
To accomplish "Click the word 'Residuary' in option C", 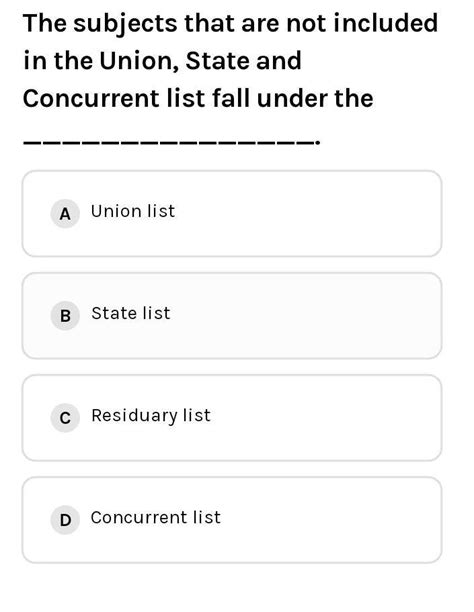I will click(x=135, y=416).
